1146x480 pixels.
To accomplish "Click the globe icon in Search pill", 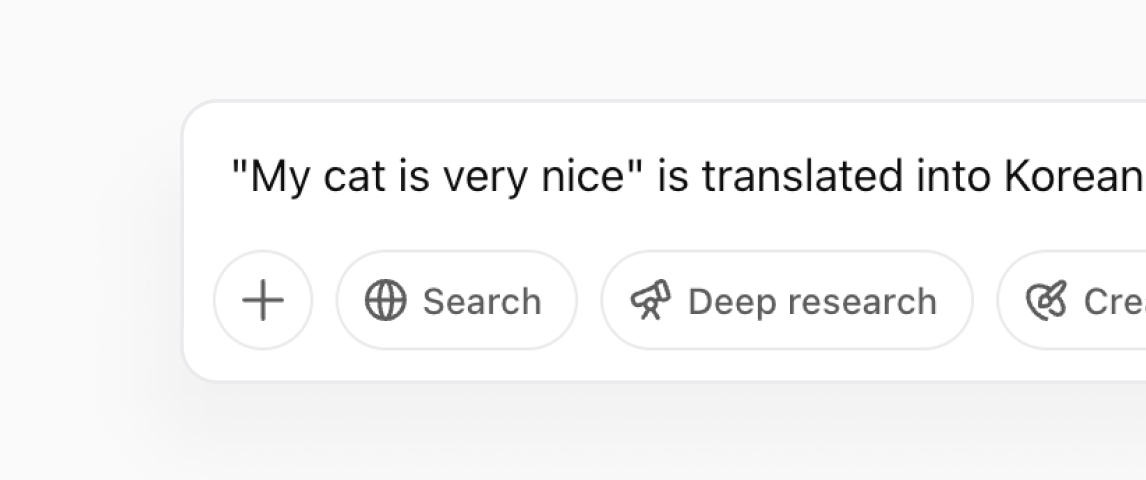I will point(385,300).
